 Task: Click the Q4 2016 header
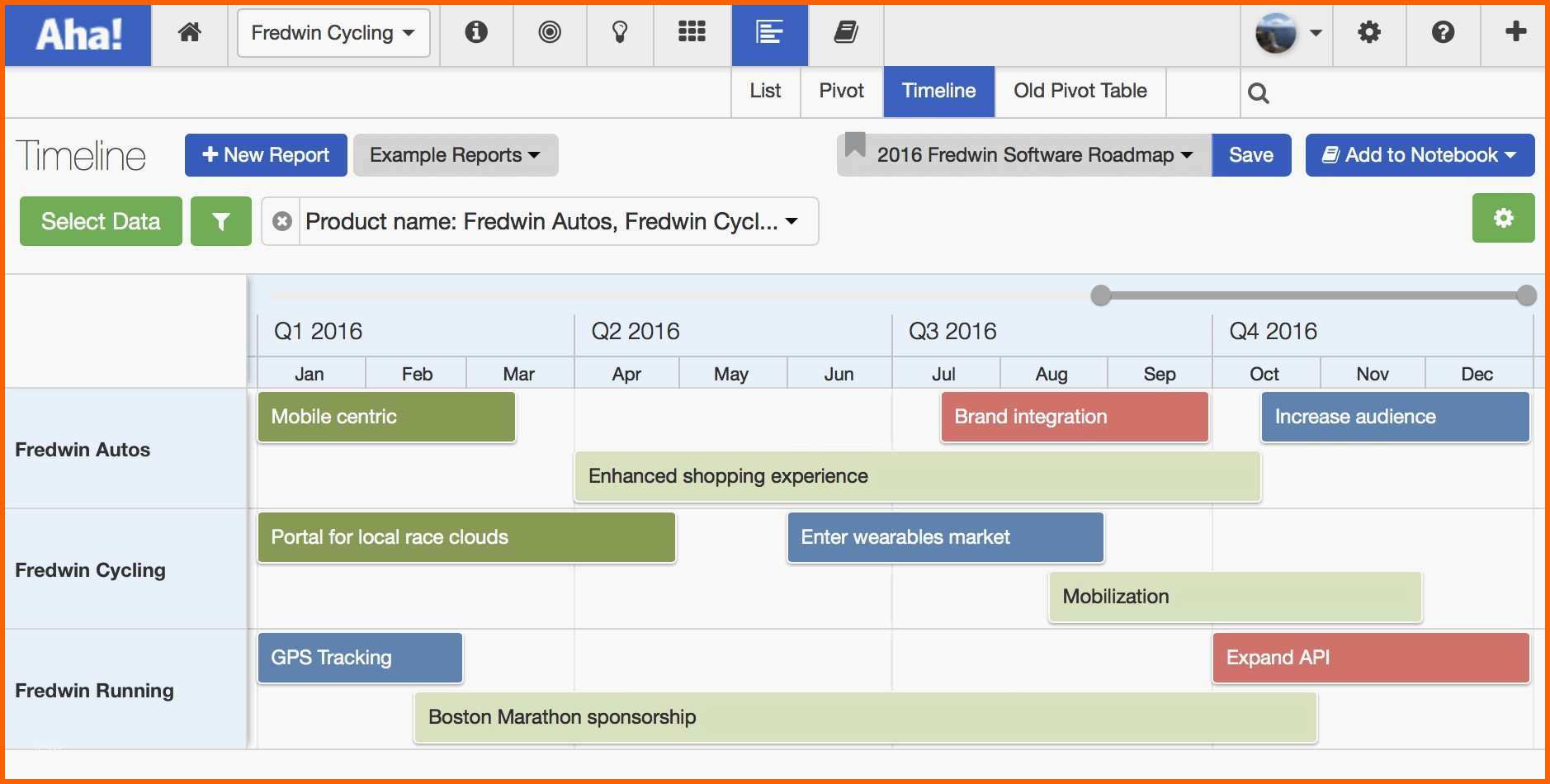pos(1273,332)
